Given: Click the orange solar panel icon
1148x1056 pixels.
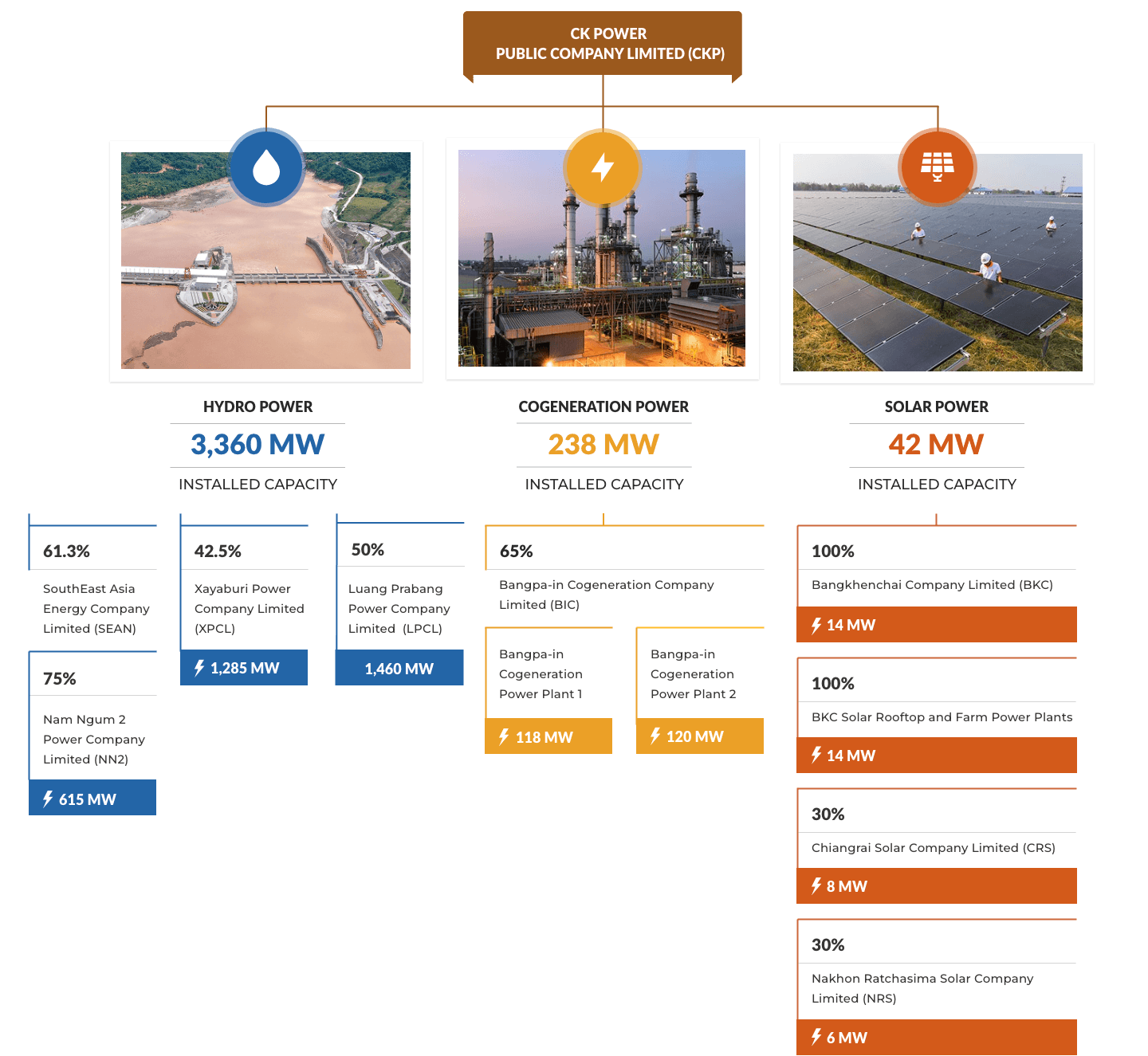Looking at the screenshot, I should pyautogui.click(x=938, y=166).
